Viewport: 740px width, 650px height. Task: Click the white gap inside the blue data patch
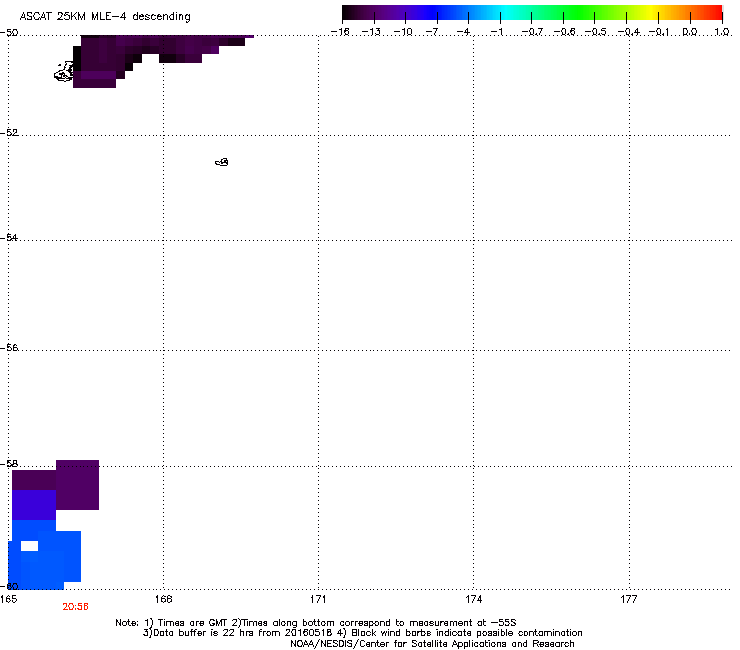click(29, 546)
